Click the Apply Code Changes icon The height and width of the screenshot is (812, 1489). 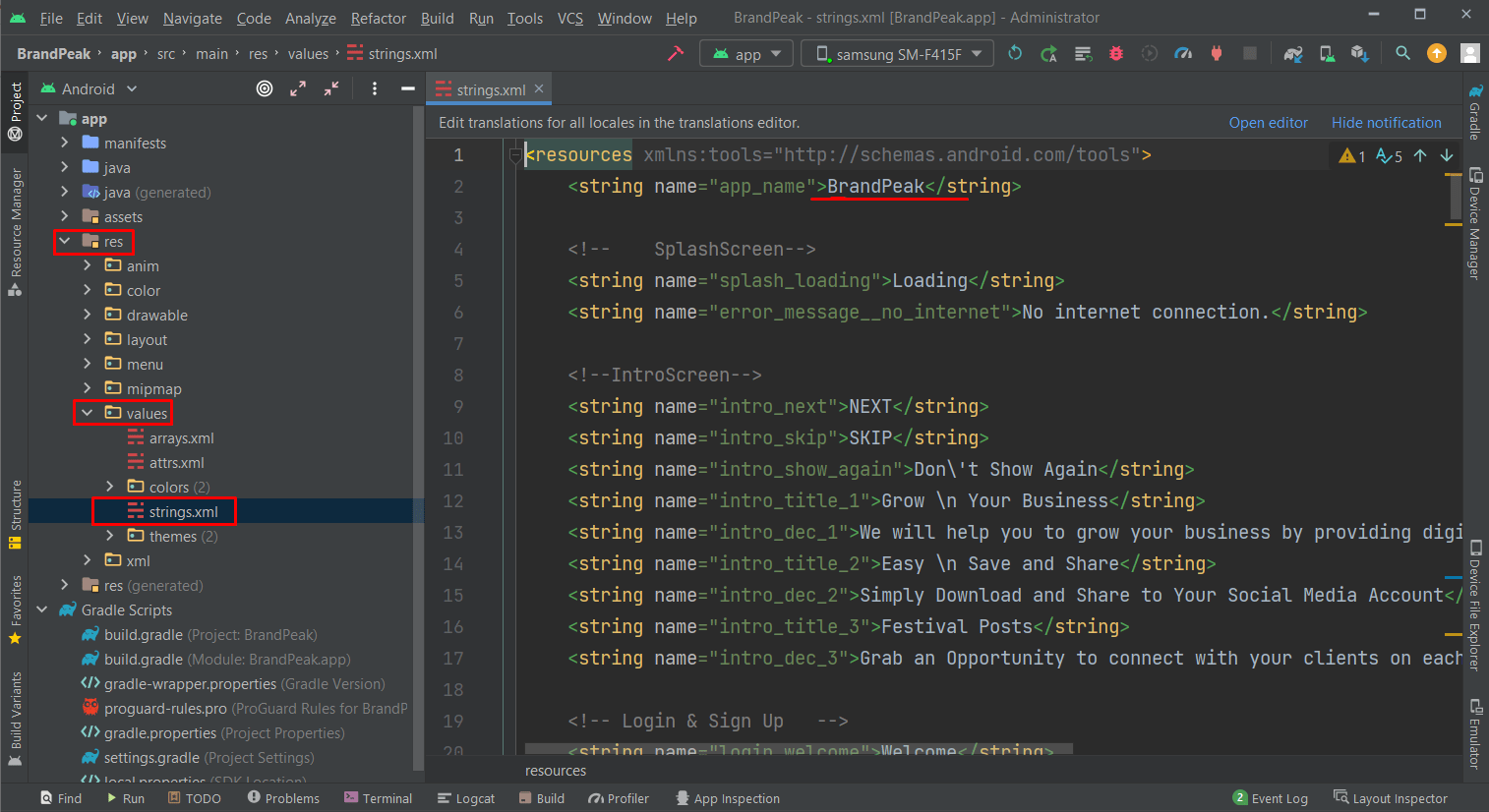[1083, 53]
